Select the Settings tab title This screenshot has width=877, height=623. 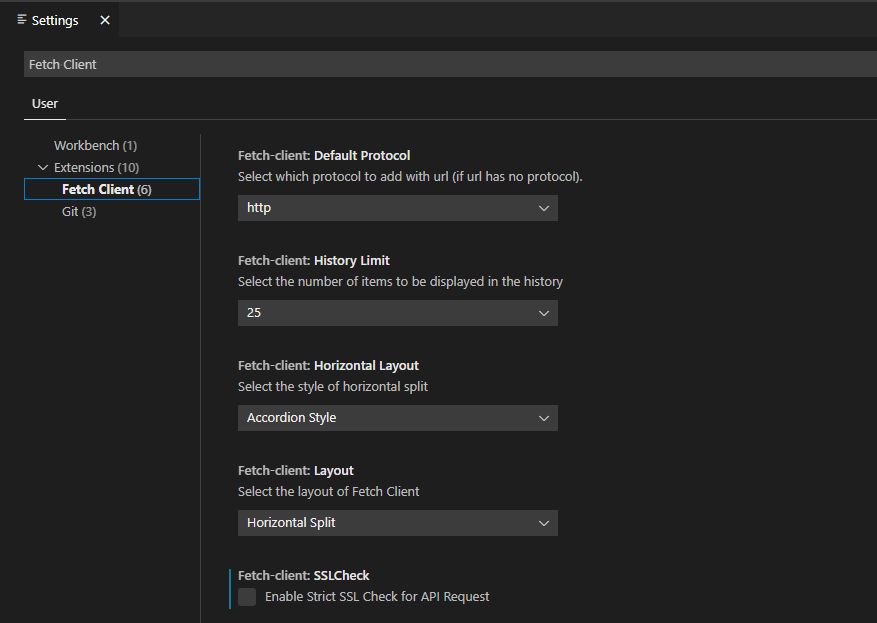pos(55,21)
